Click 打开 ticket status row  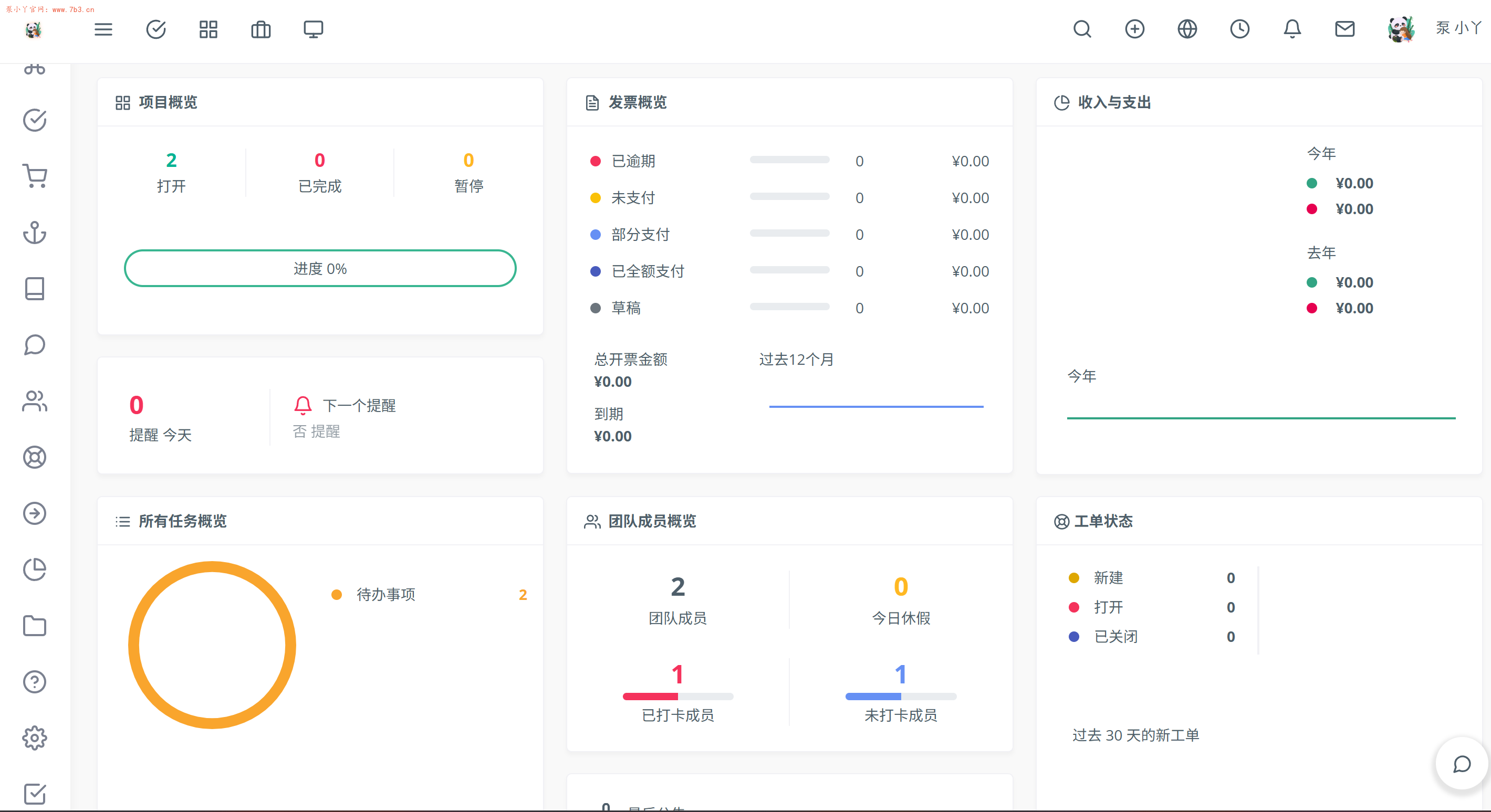1152,607
